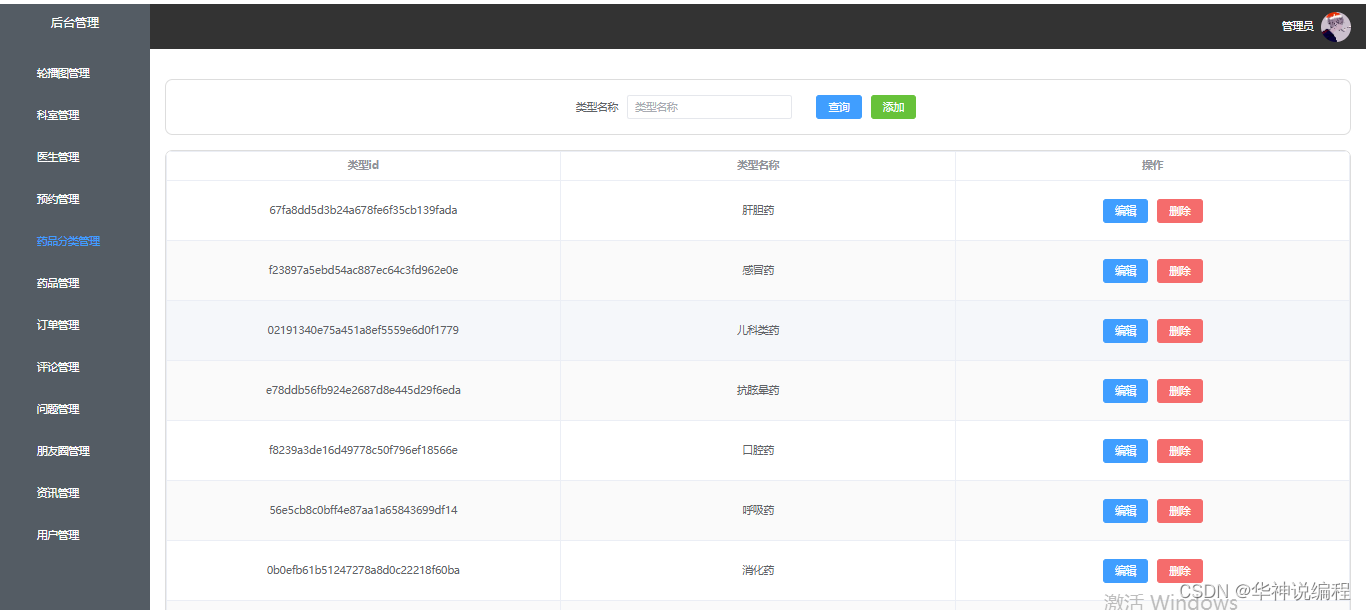Select id 56e5cb8c0bff4e87aa1a65843699df14
This screenshot has height=610, width=1366.
click(x=363, y=510)
